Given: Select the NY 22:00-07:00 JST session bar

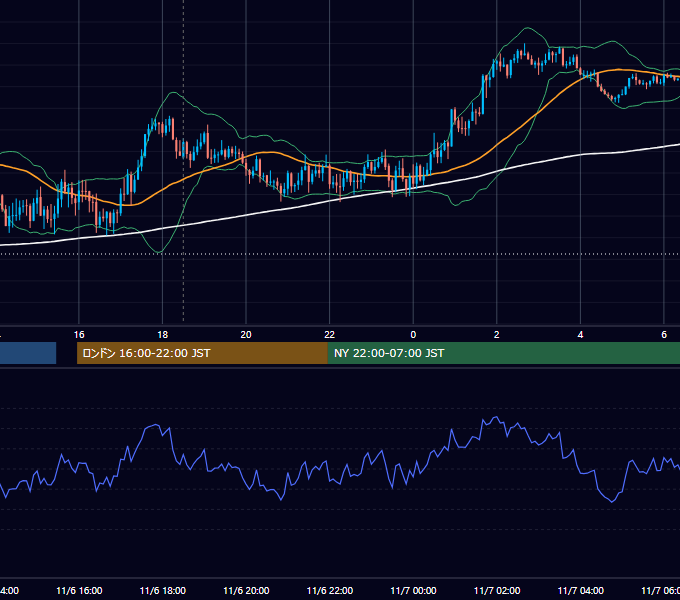Looking at the screenshot, I should pos(503,353).
